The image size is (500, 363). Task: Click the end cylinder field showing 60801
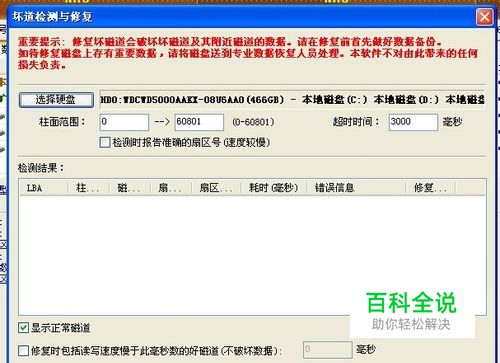tap(199, 122)
